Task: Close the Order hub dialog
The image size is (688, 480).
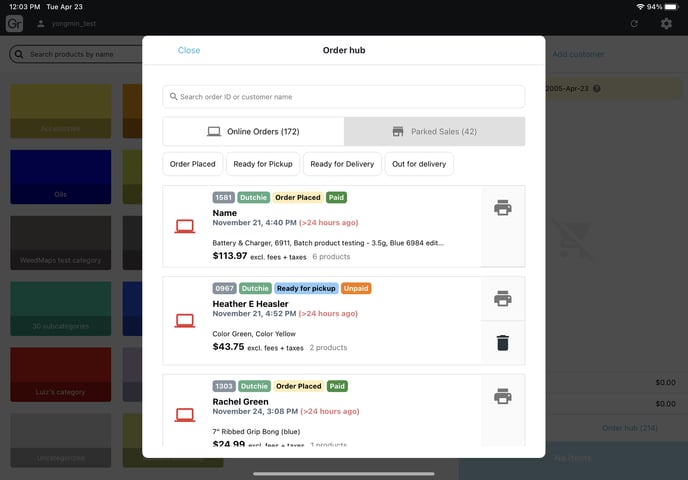Action: point(189,50)
